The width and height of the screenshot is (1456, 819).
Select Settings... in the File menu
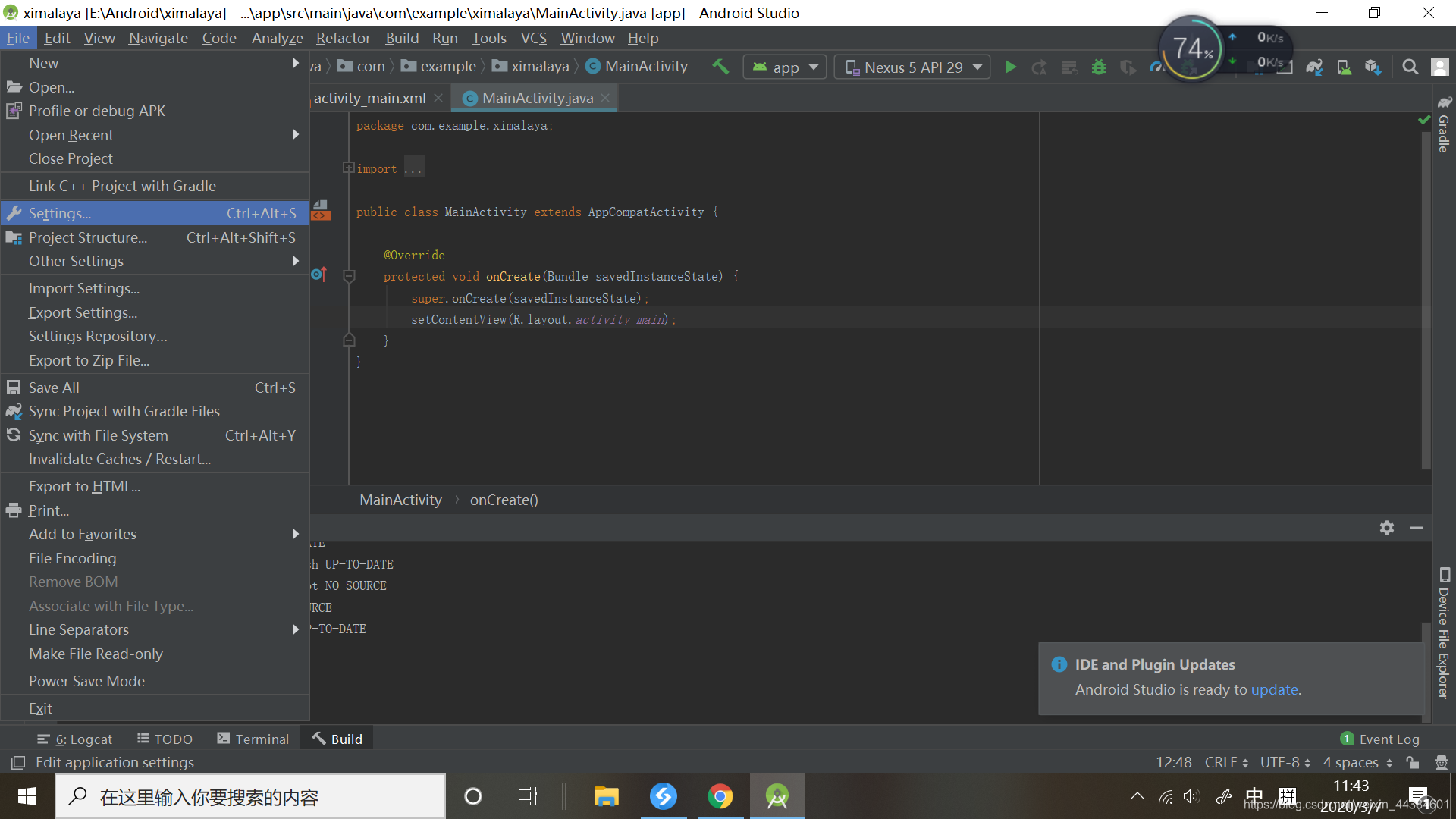(59, 213)
